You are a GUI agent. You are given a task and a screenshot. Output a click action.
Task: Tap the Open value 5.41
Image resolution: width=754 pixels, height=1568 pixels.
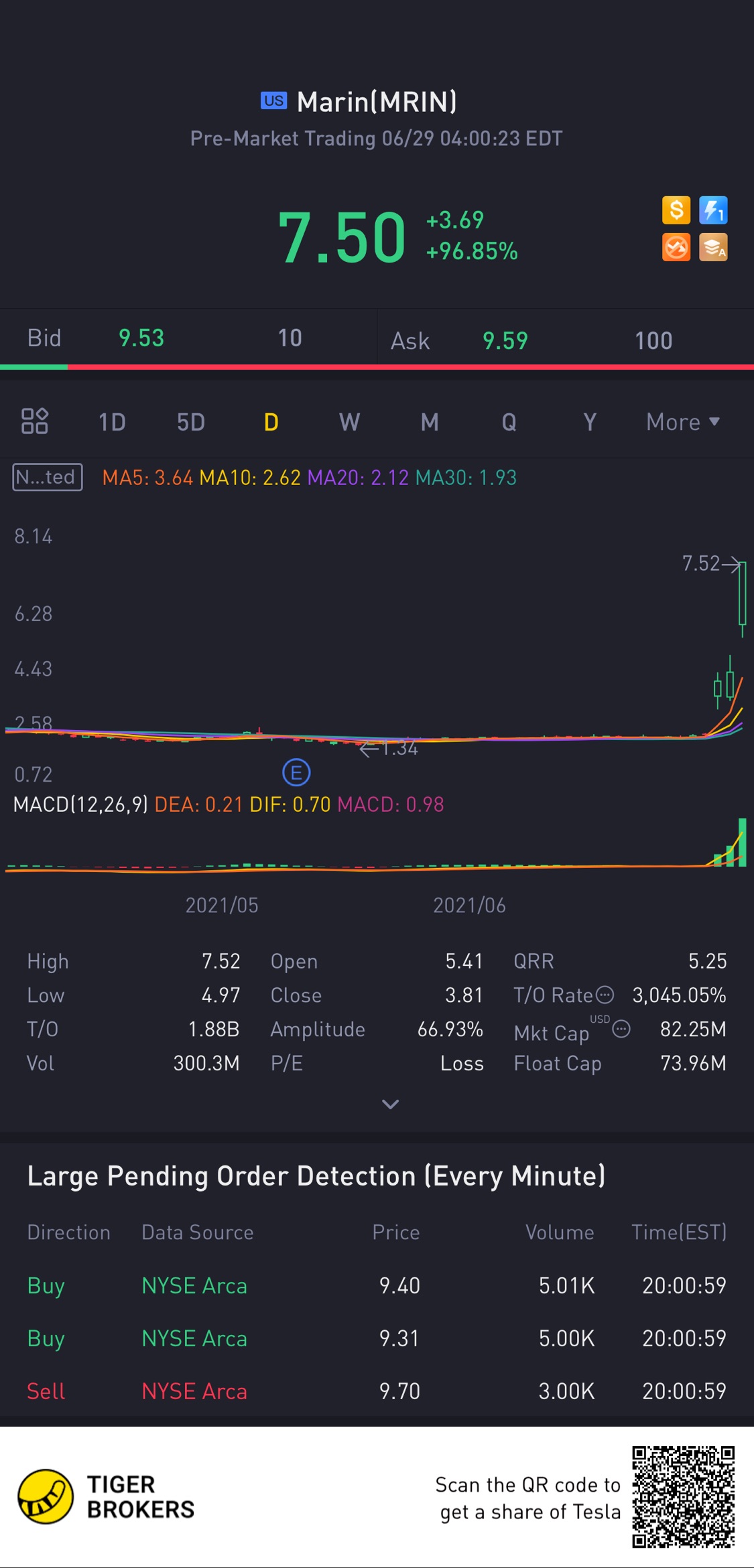(x=464, y=961)
